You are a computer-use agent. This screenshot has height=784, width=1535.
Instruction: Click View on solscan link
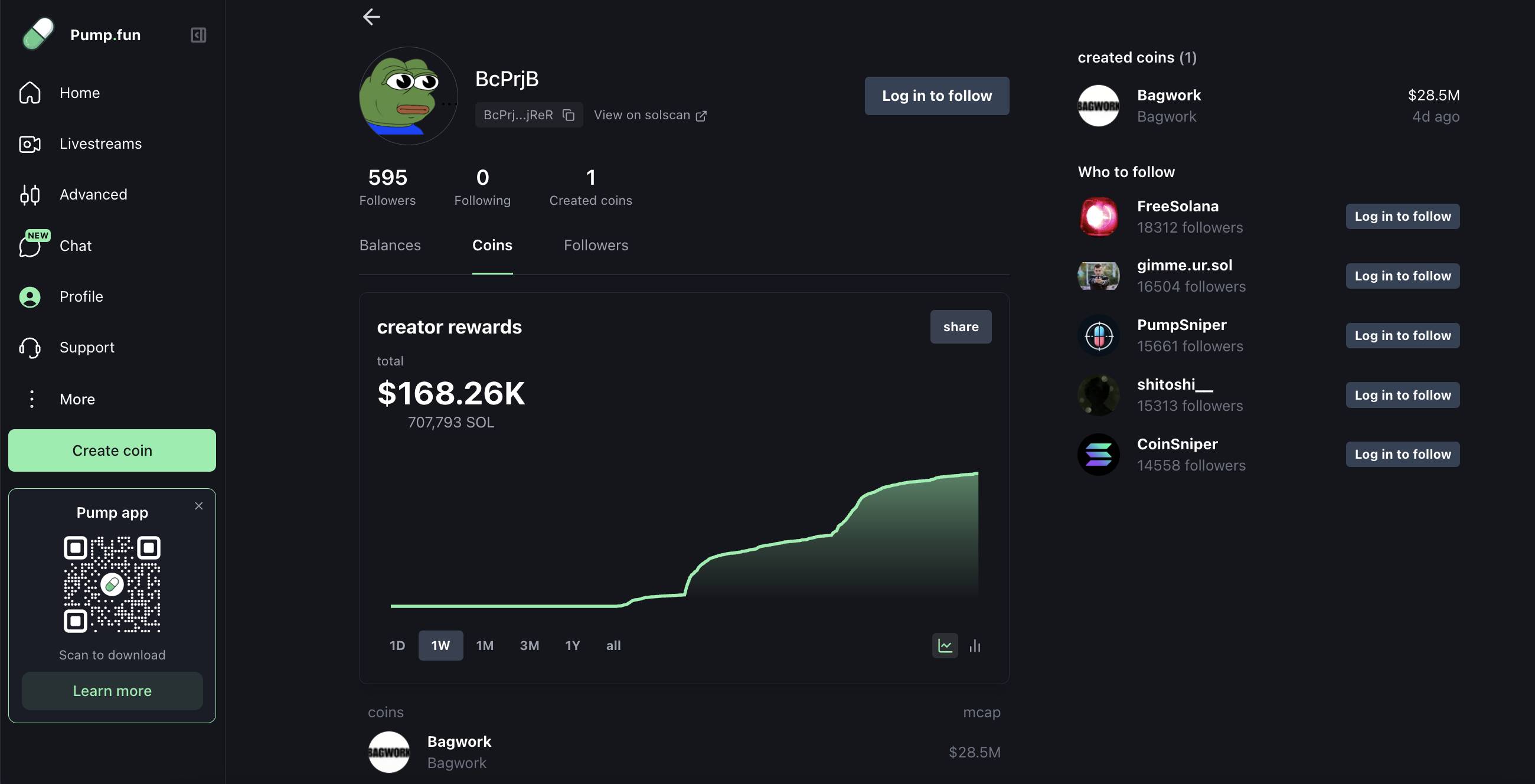[651, 115]
